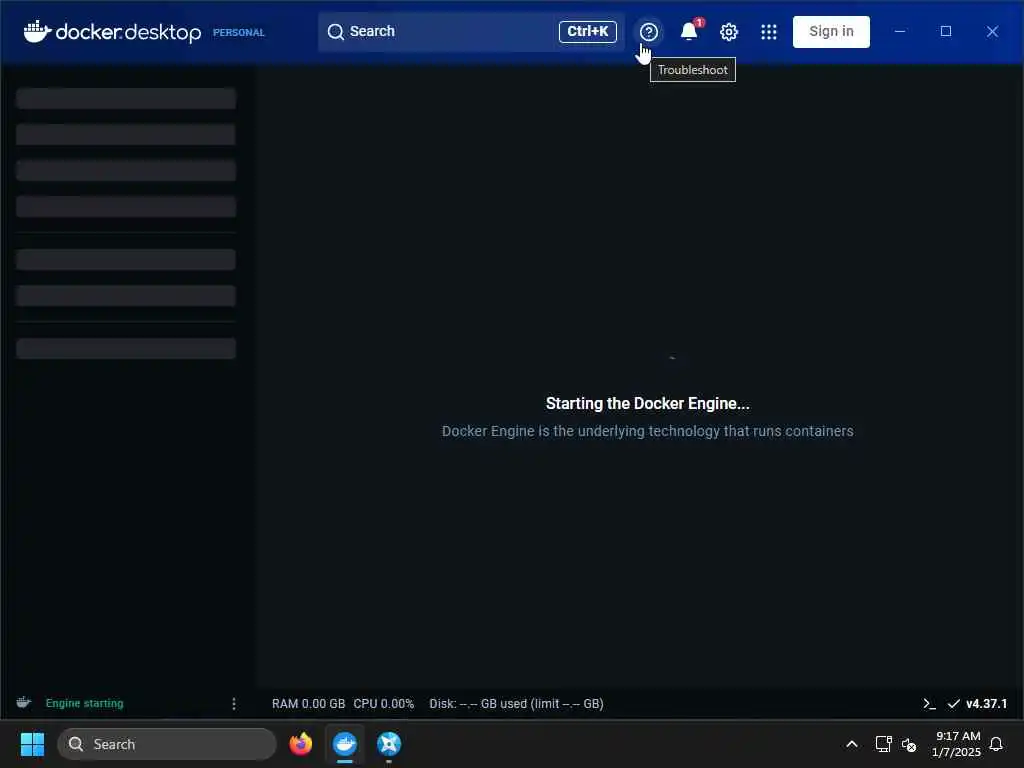The width and height of the screenshot is (1024, 768).
Task: Click the v4.37.1 version label
Action: (986, 704)
